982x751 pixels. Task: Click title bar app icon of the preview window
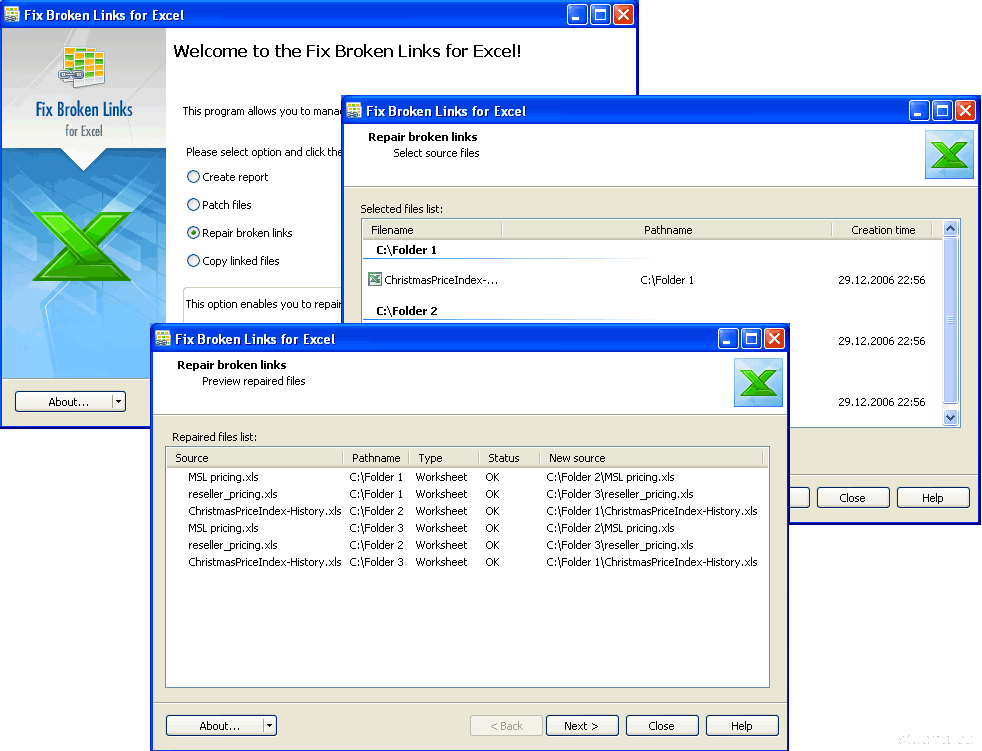pos(162,339)
